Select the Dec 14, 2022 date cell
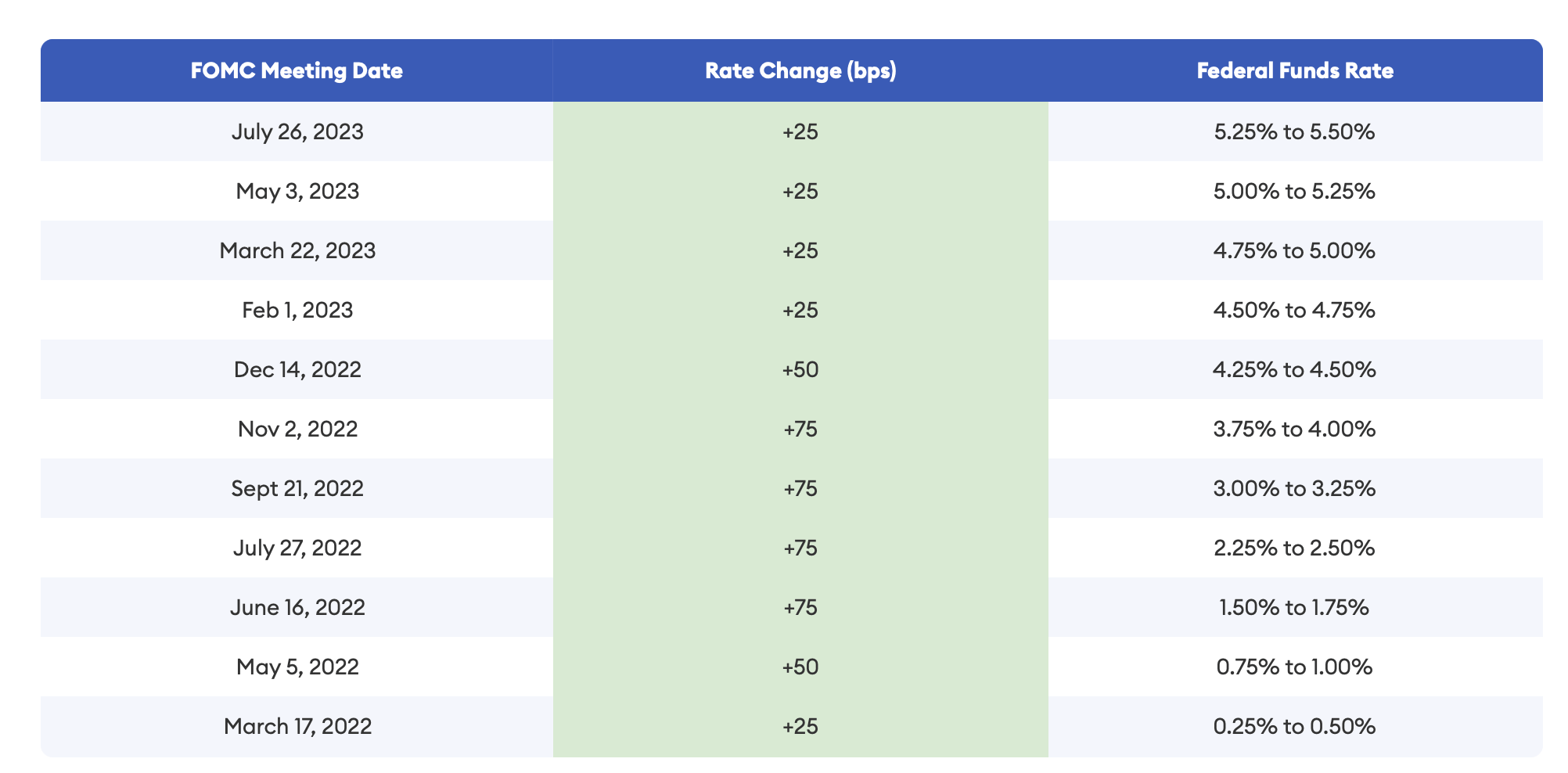 297,369
